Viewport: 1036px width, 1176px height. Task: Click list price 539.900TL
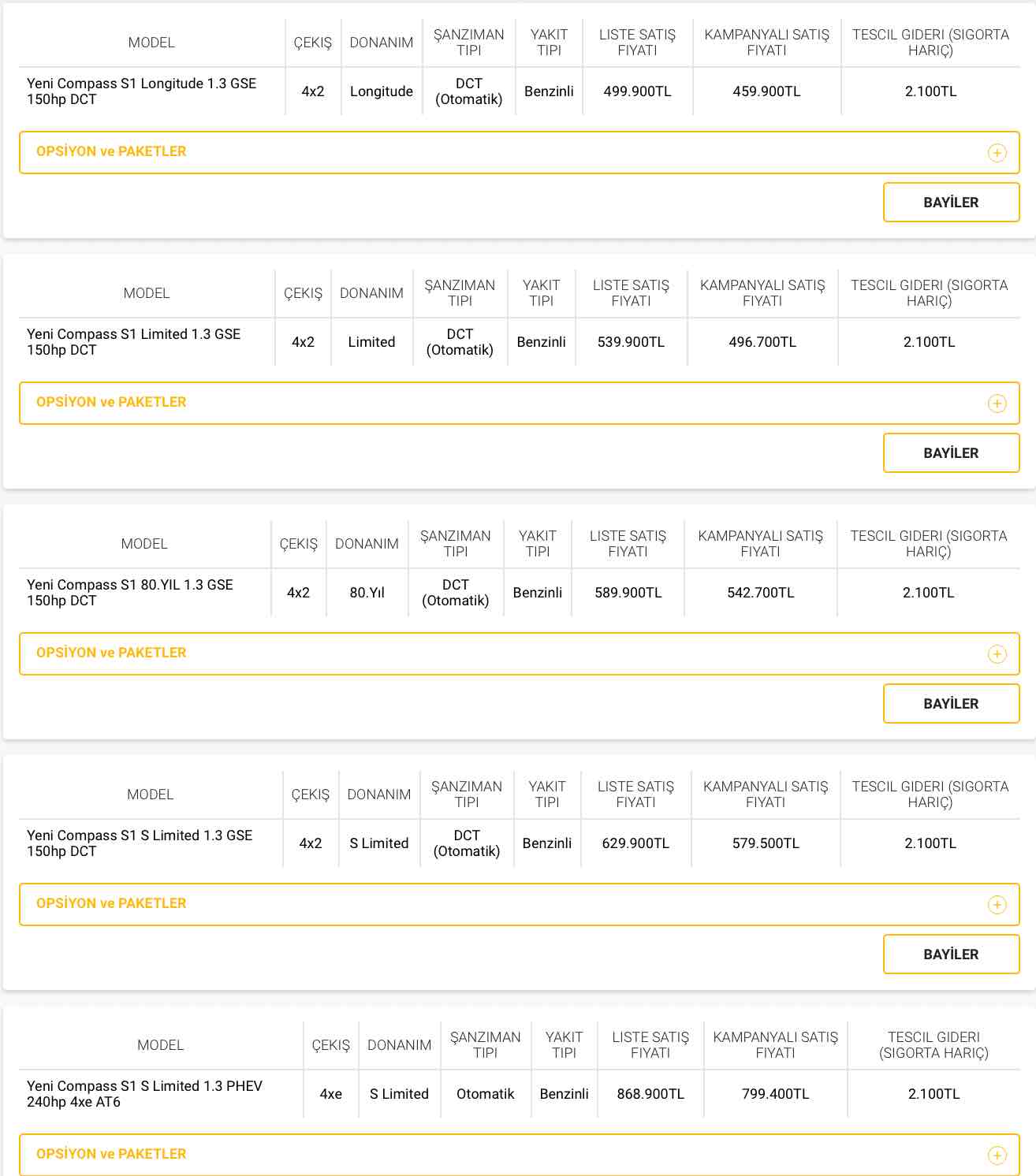(x=631, y=342)
